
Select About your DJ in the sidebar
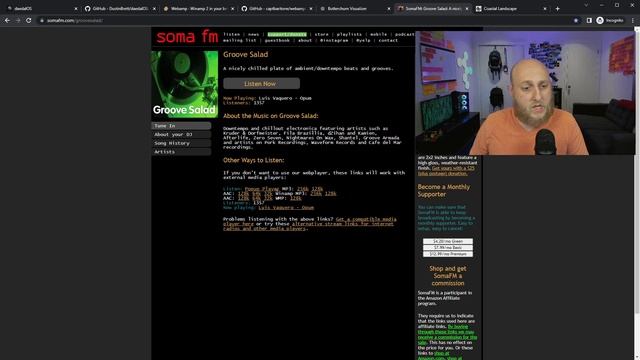pos(181,135)
